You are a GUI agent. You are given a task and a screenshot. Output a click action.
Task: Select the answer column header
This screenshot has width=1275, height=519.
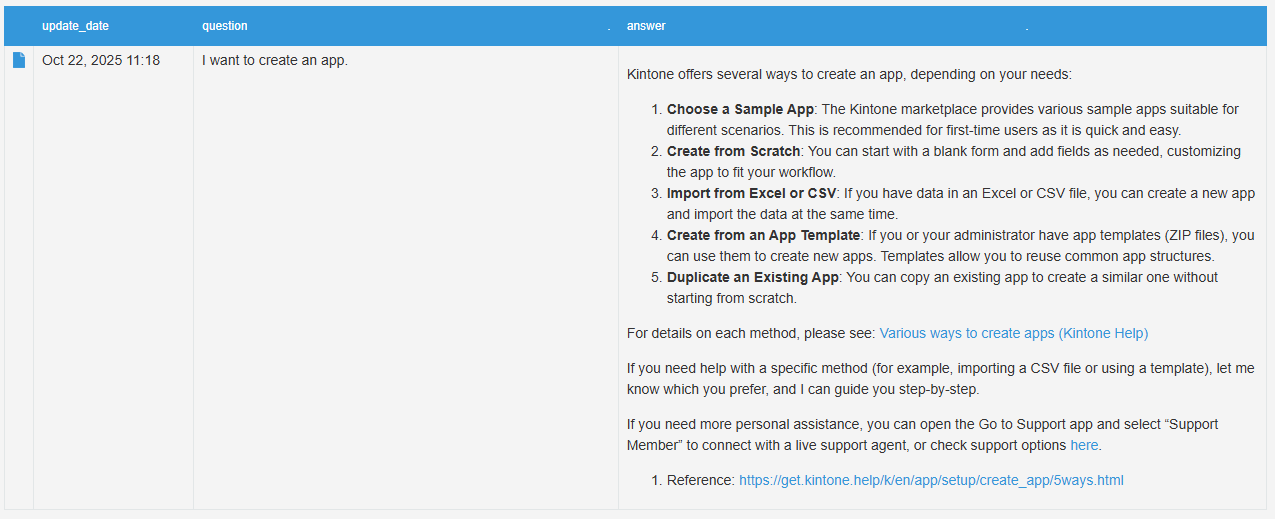click(646, 26)
